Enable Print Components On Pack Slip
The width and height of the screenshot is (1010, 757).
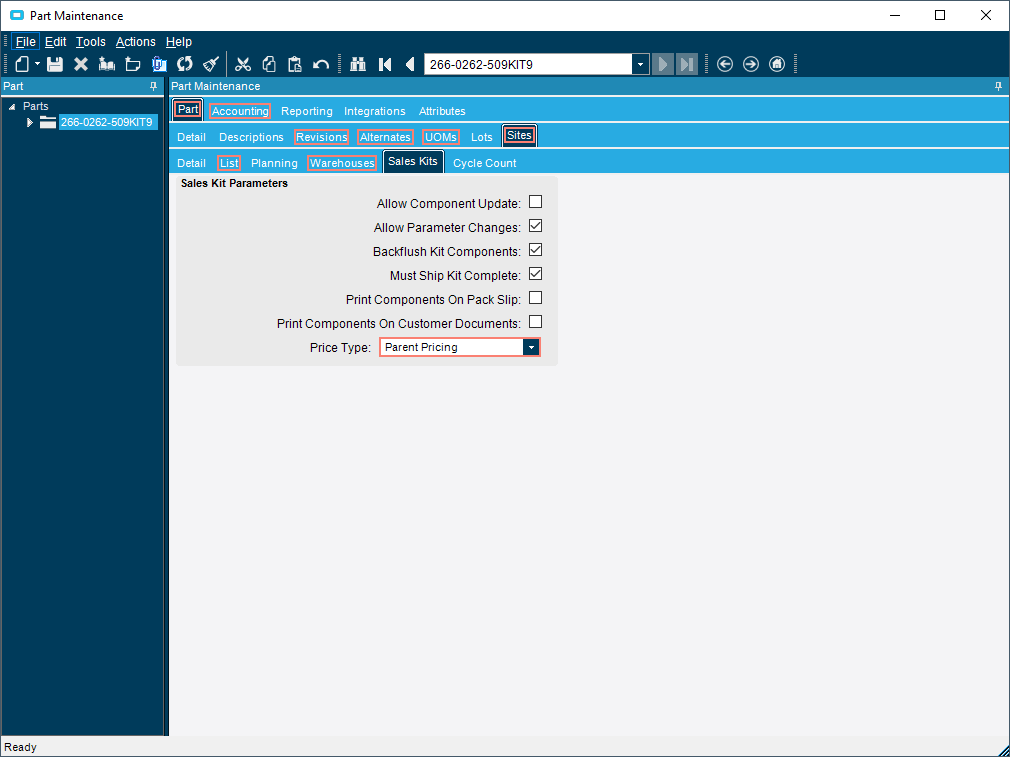pyautogui.click(x=535, y=298)
